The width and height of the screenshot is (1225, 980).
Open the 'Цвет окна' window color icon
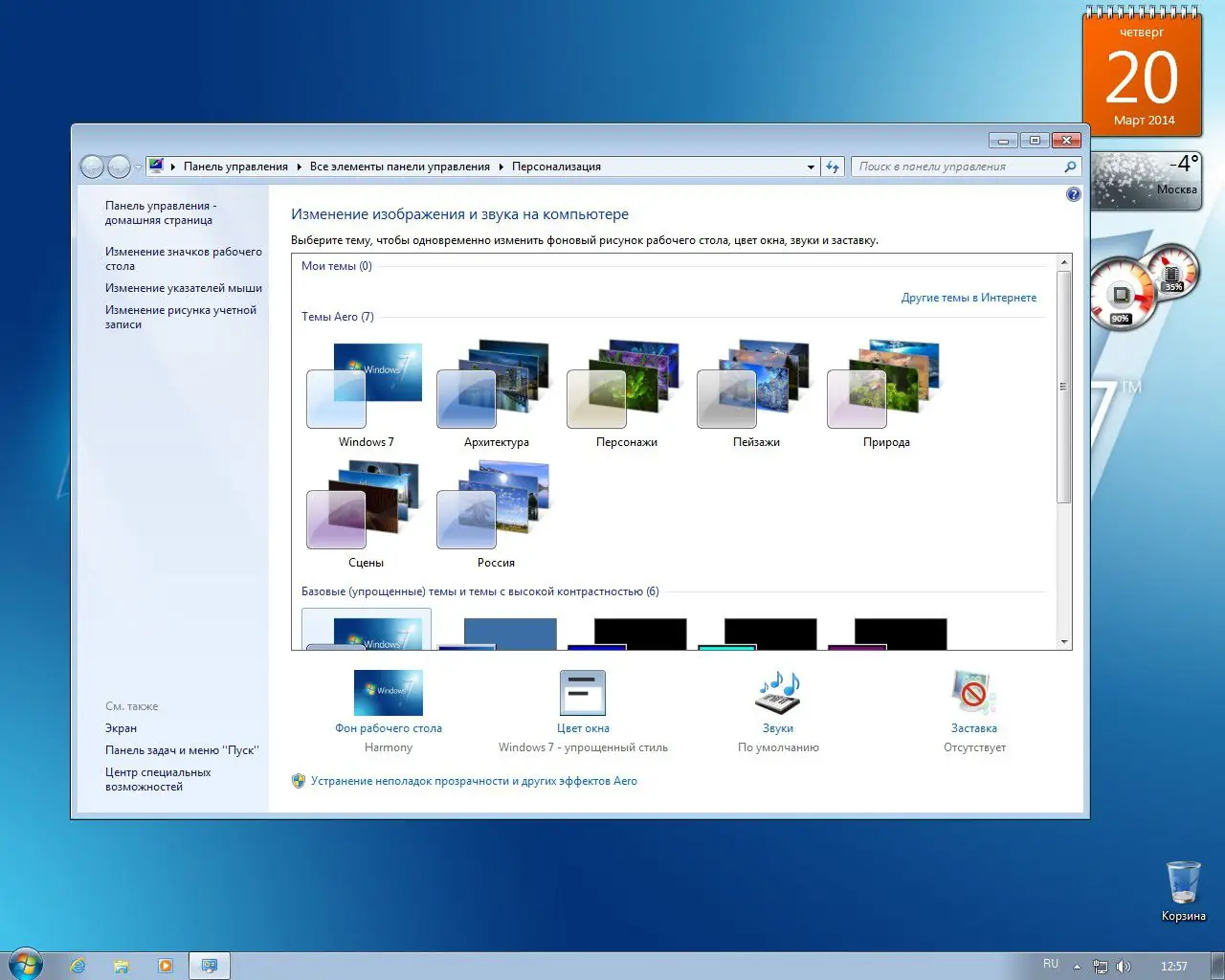583,693
